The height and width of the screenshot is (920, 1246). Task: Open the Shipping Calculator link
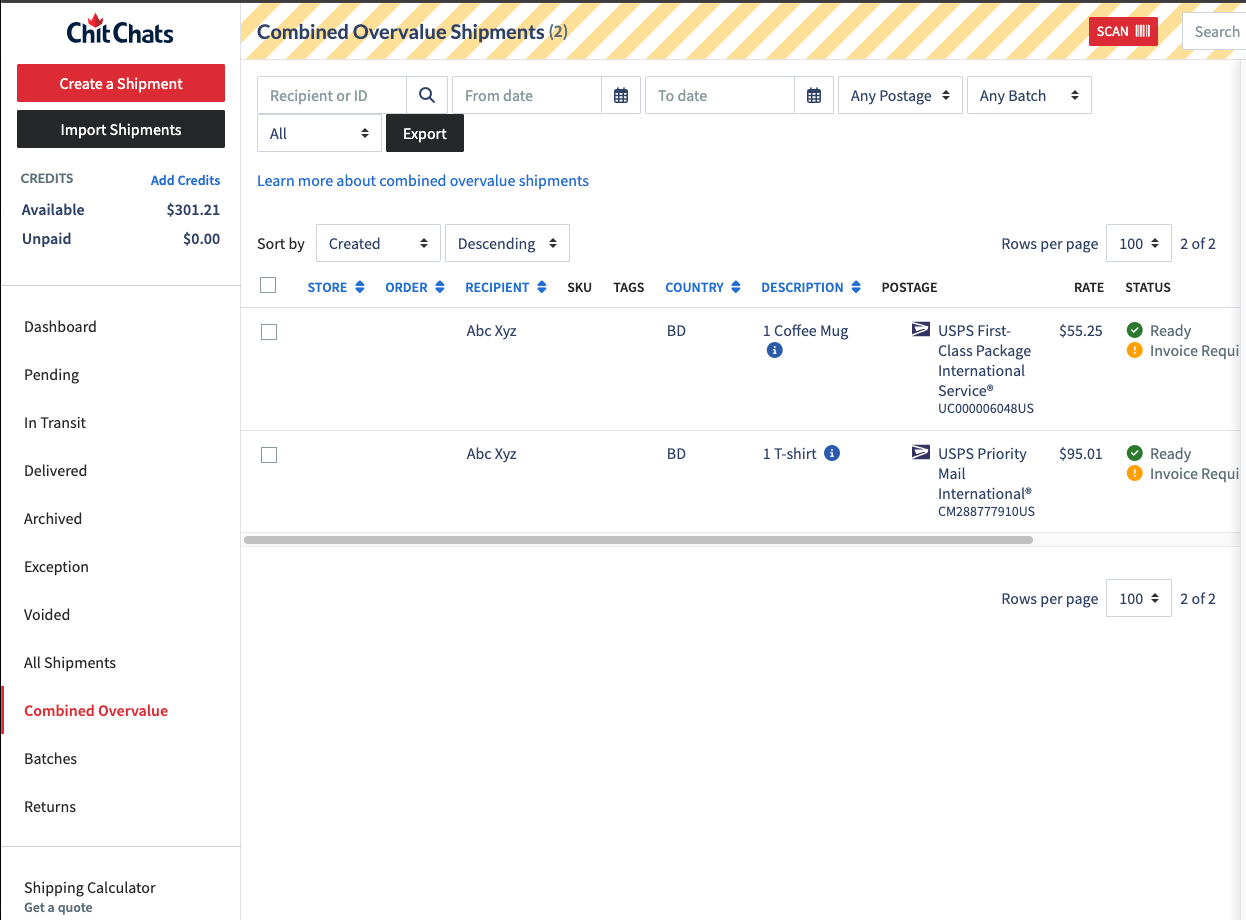[x=90, y=888]
